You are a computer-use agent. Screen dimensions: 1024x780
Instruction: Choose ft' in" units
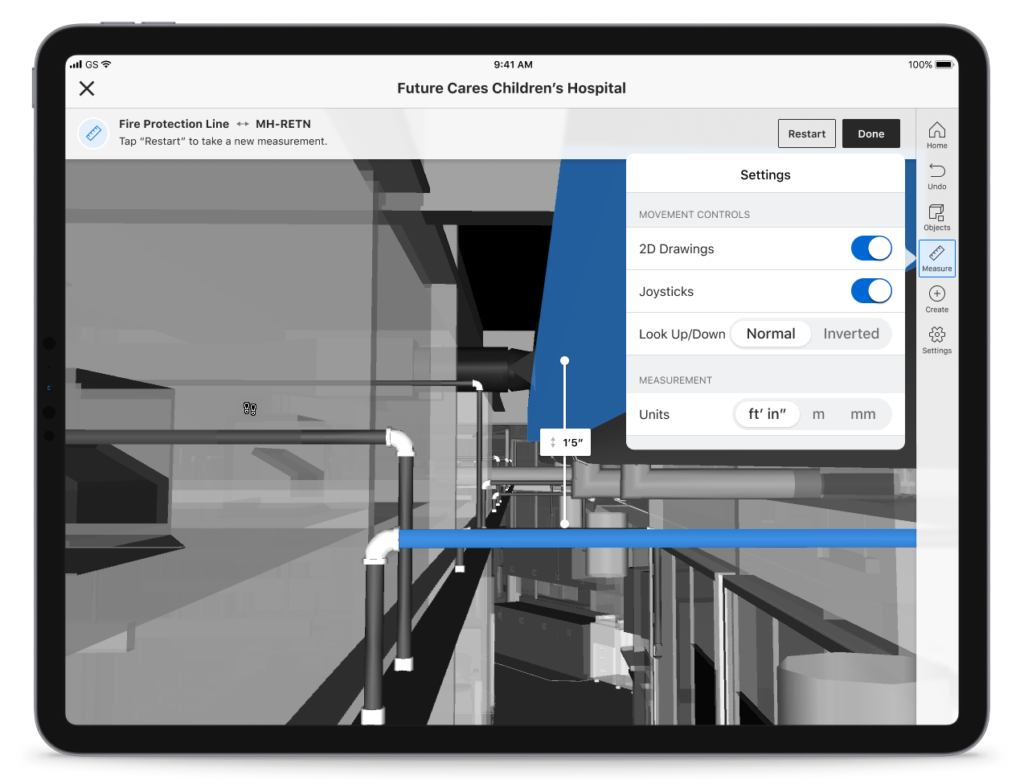767,414
